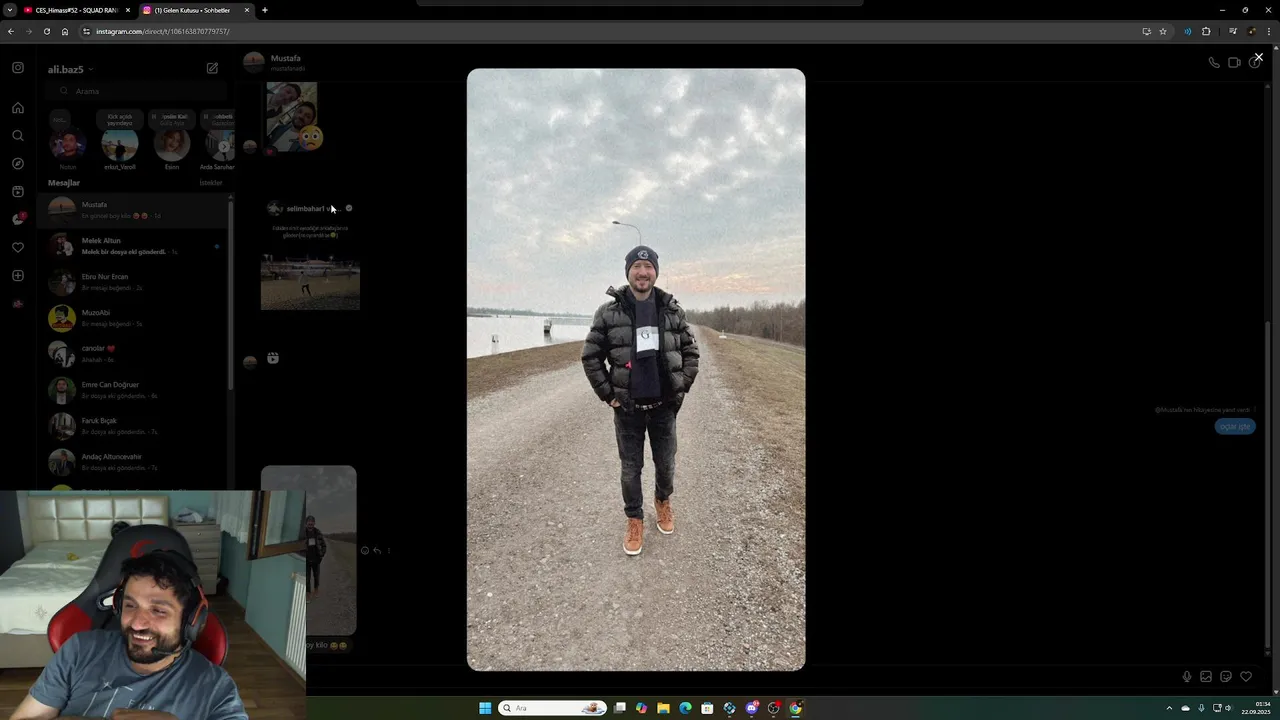
Task: Start audio call with phone icon
Action: pos(1213,62)
